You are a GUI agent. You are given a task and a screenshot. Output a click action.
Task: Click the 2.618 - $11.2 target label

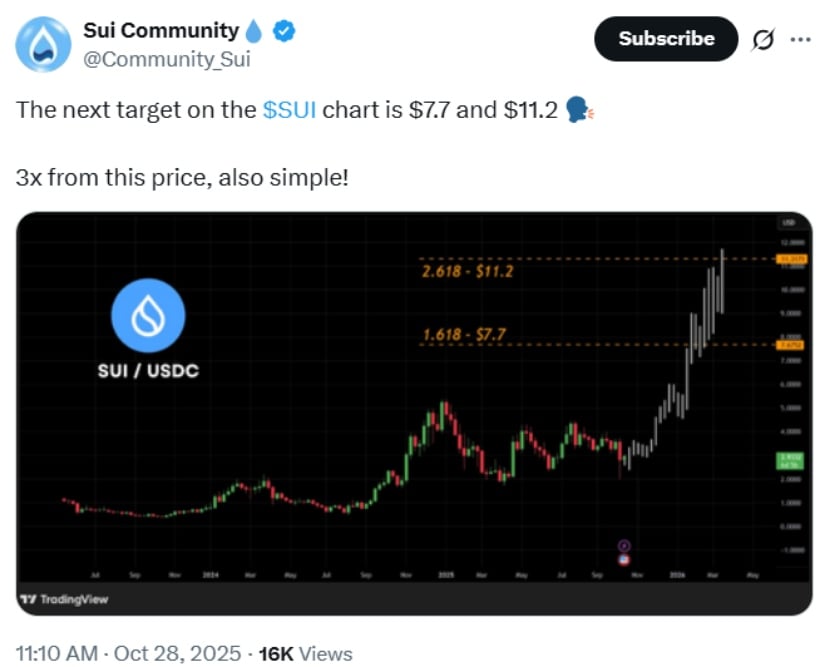(467, 270)
